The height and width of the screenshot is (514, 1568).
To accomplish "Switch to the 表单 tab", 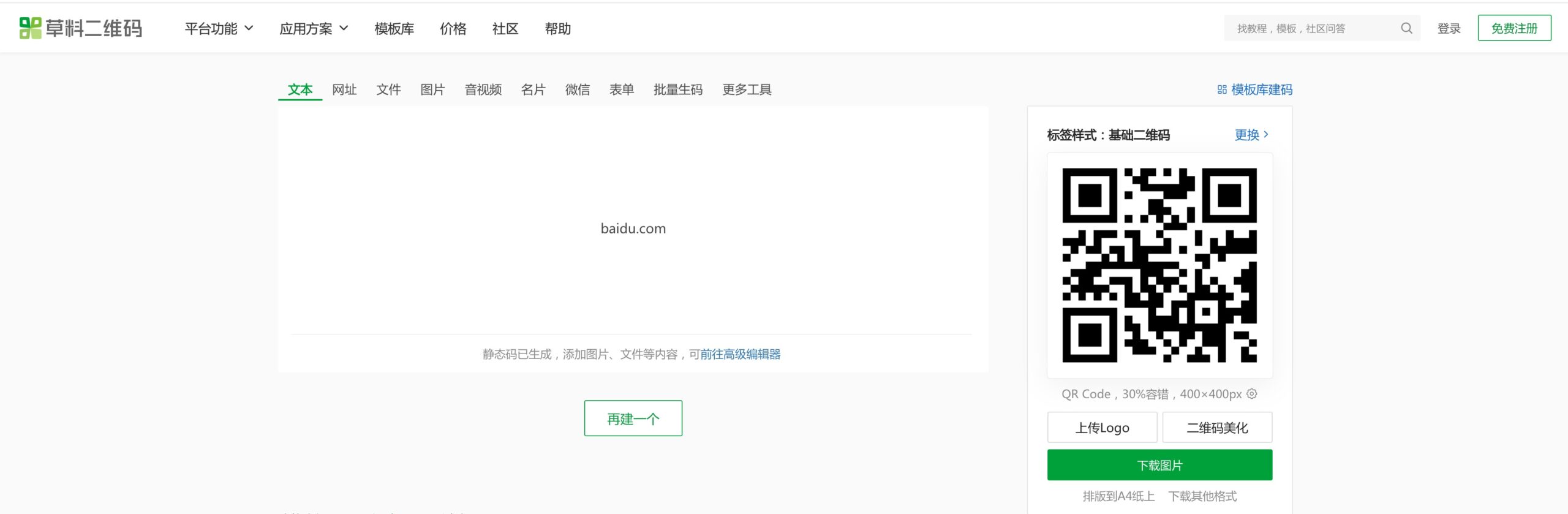I will point(621,89).
